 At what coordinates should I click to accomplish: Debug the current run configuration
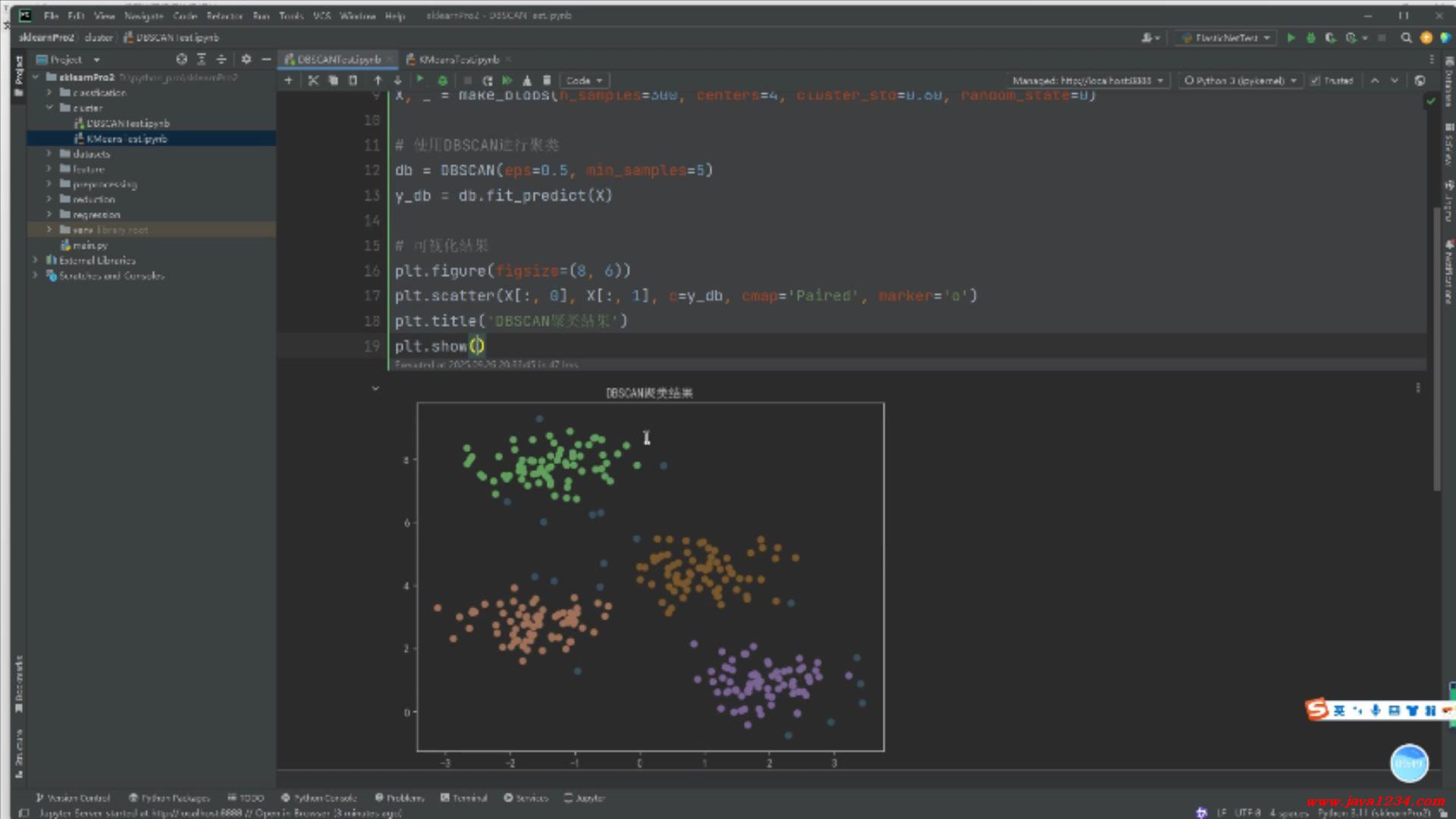(x=1310, y=37)
